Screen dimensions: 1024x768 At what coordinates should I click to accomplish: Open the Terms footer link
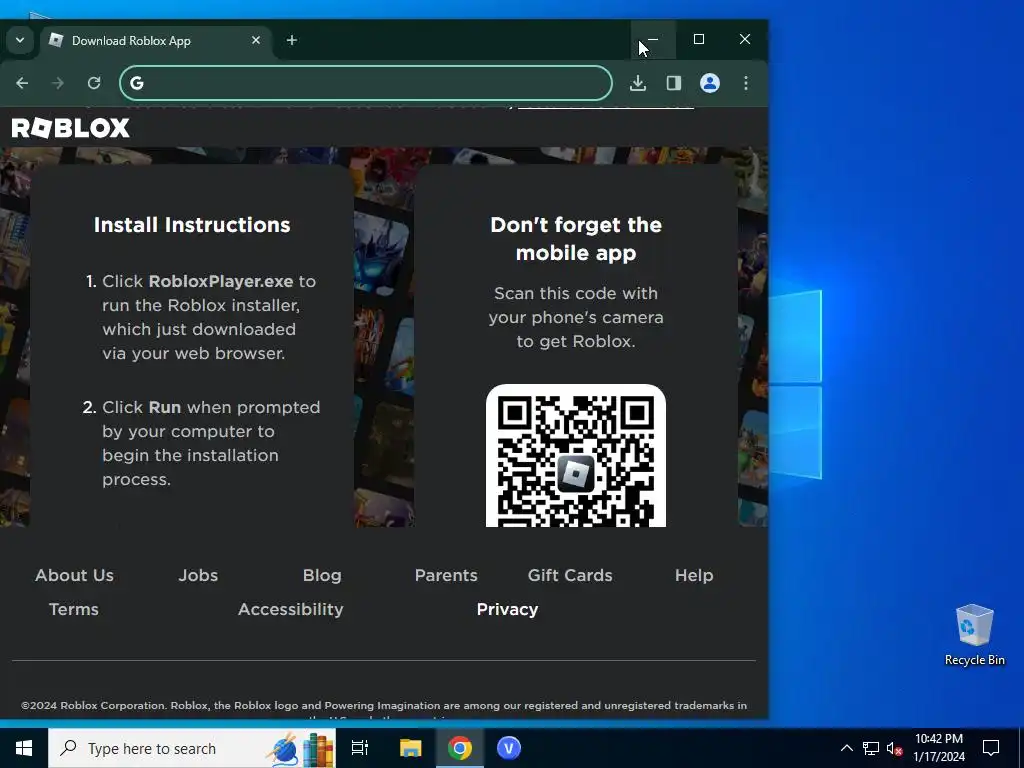74,609
